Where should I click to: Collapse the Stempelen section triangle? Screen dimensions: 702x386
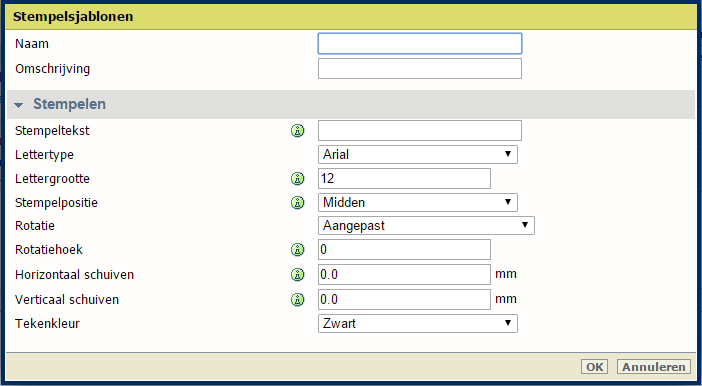point(18,105)
